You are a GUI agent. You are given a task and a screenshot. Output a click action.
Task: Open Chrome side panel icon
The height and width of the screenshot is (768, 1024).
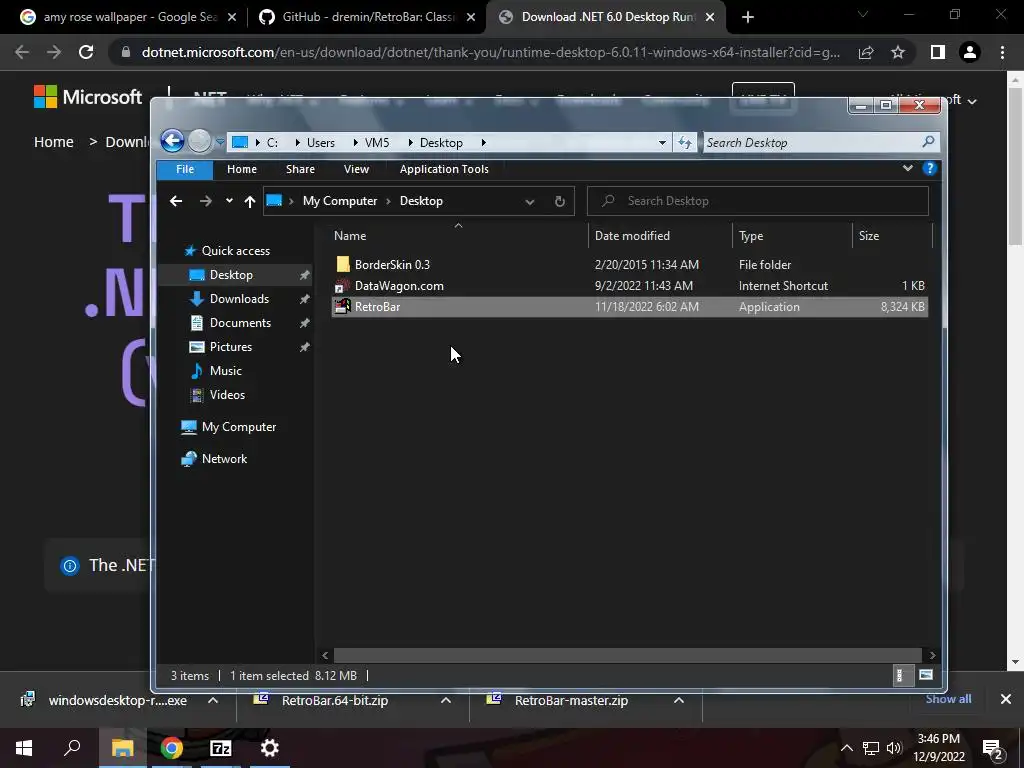938,52
